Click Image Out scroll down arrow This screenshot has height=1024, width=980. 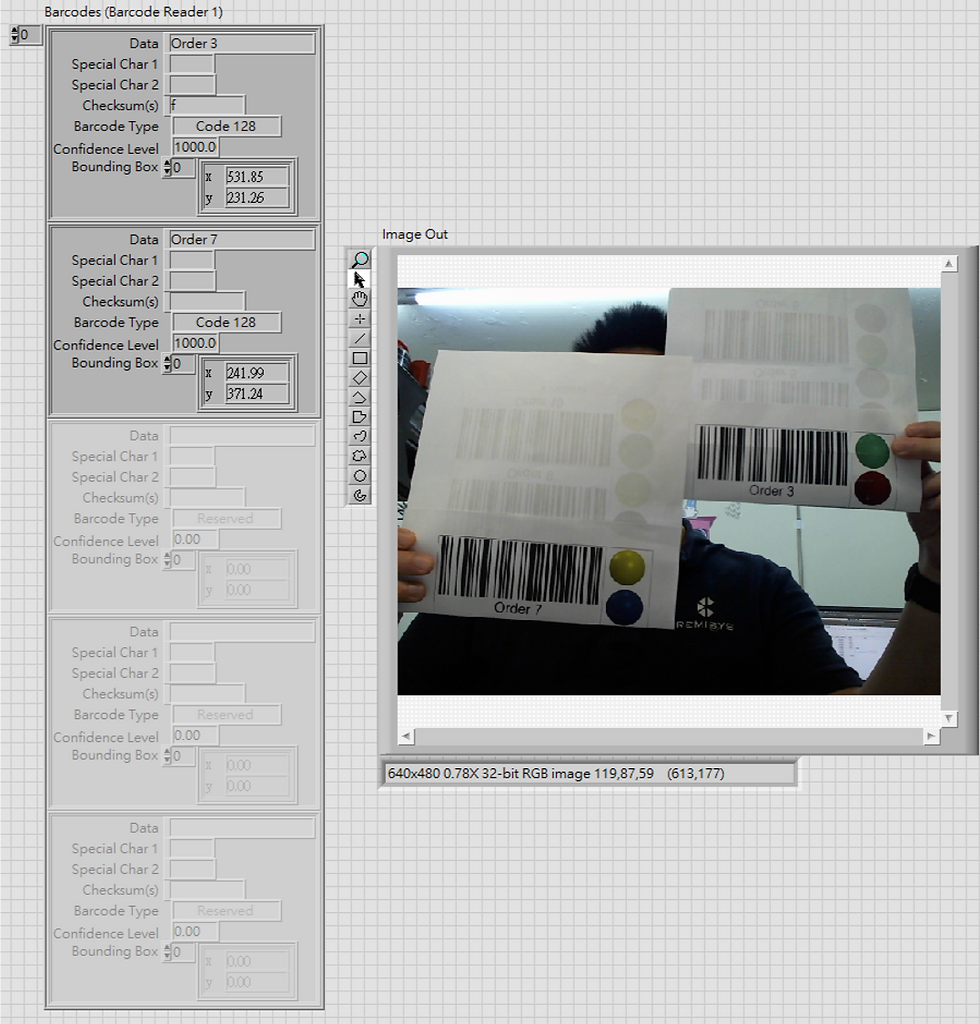(x=949, y=718)
